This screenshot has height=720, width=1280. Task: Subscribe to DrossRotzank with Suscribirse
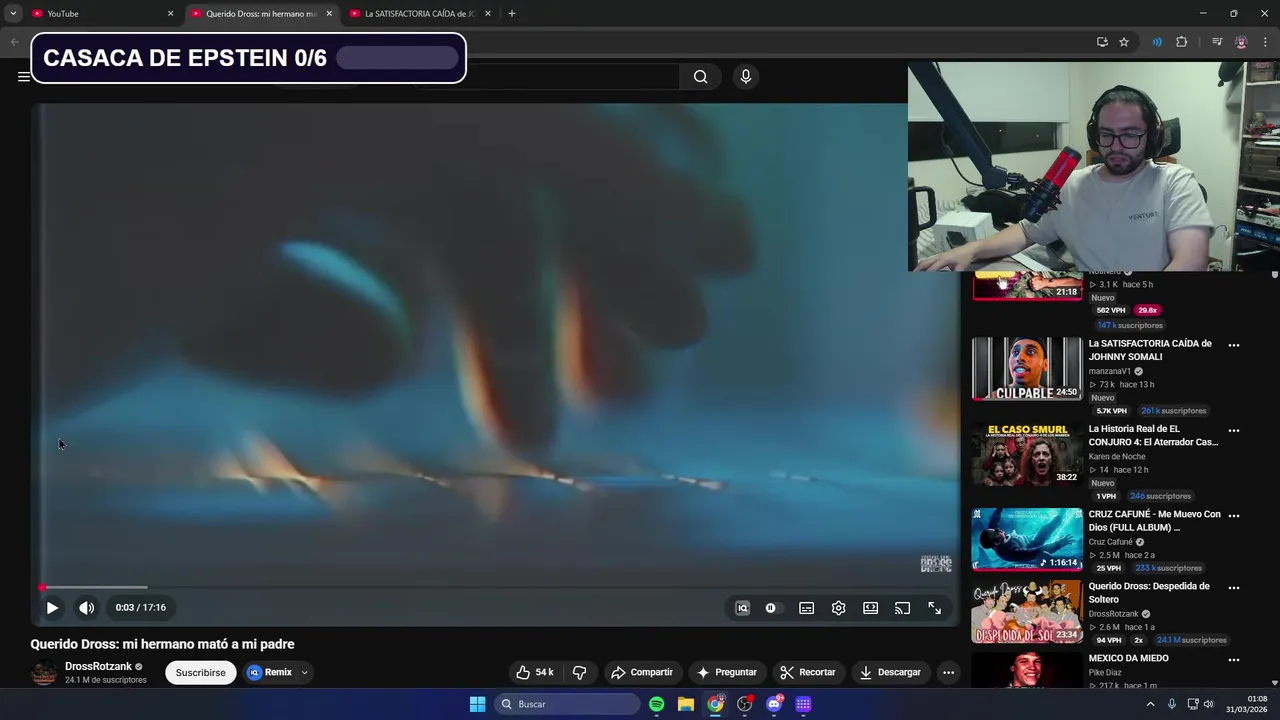pyautogui.click(x=200, y=672)
